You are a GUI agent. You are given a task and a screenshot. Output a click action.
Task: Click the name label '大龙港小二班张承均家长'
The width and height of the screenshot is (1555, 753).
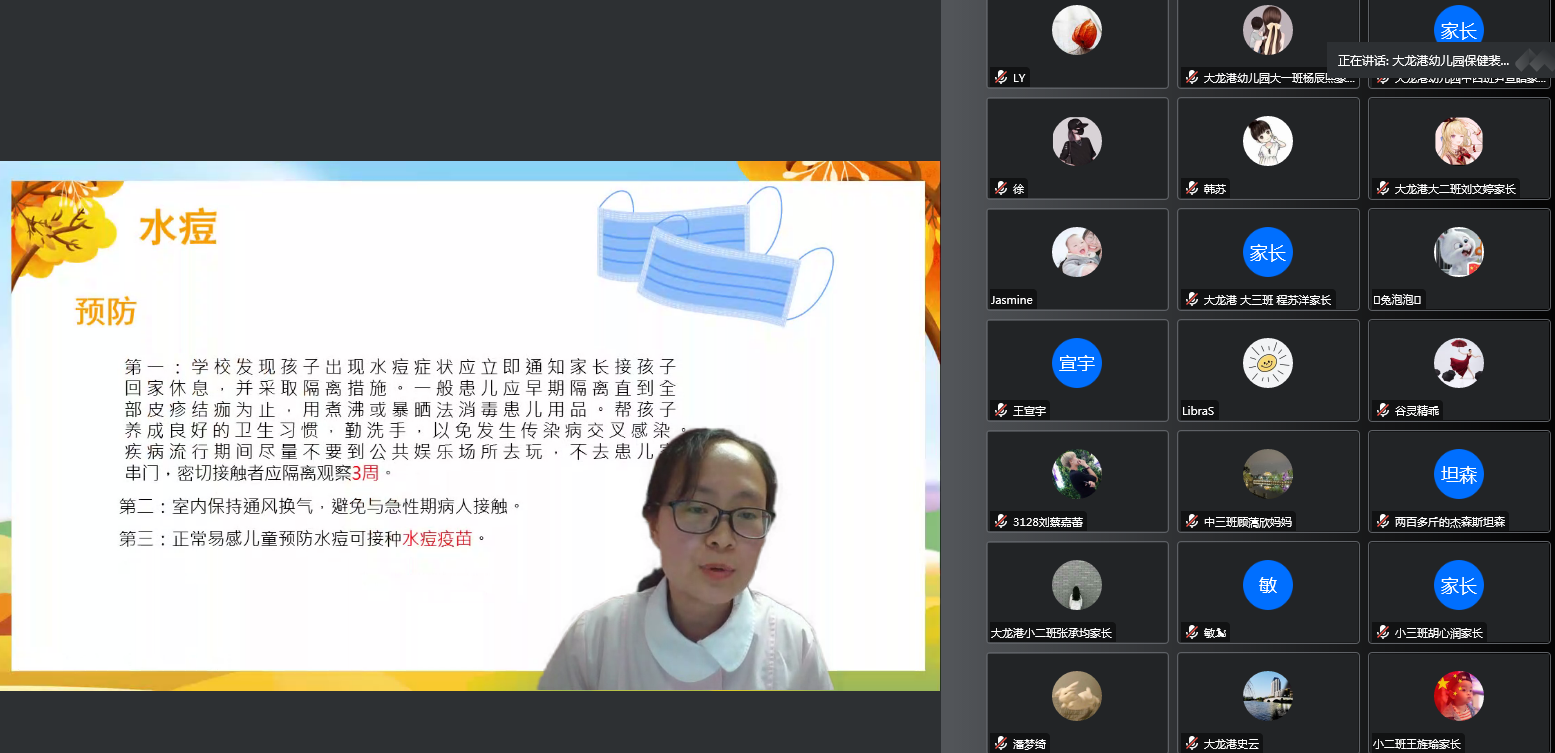[1051, 633]
